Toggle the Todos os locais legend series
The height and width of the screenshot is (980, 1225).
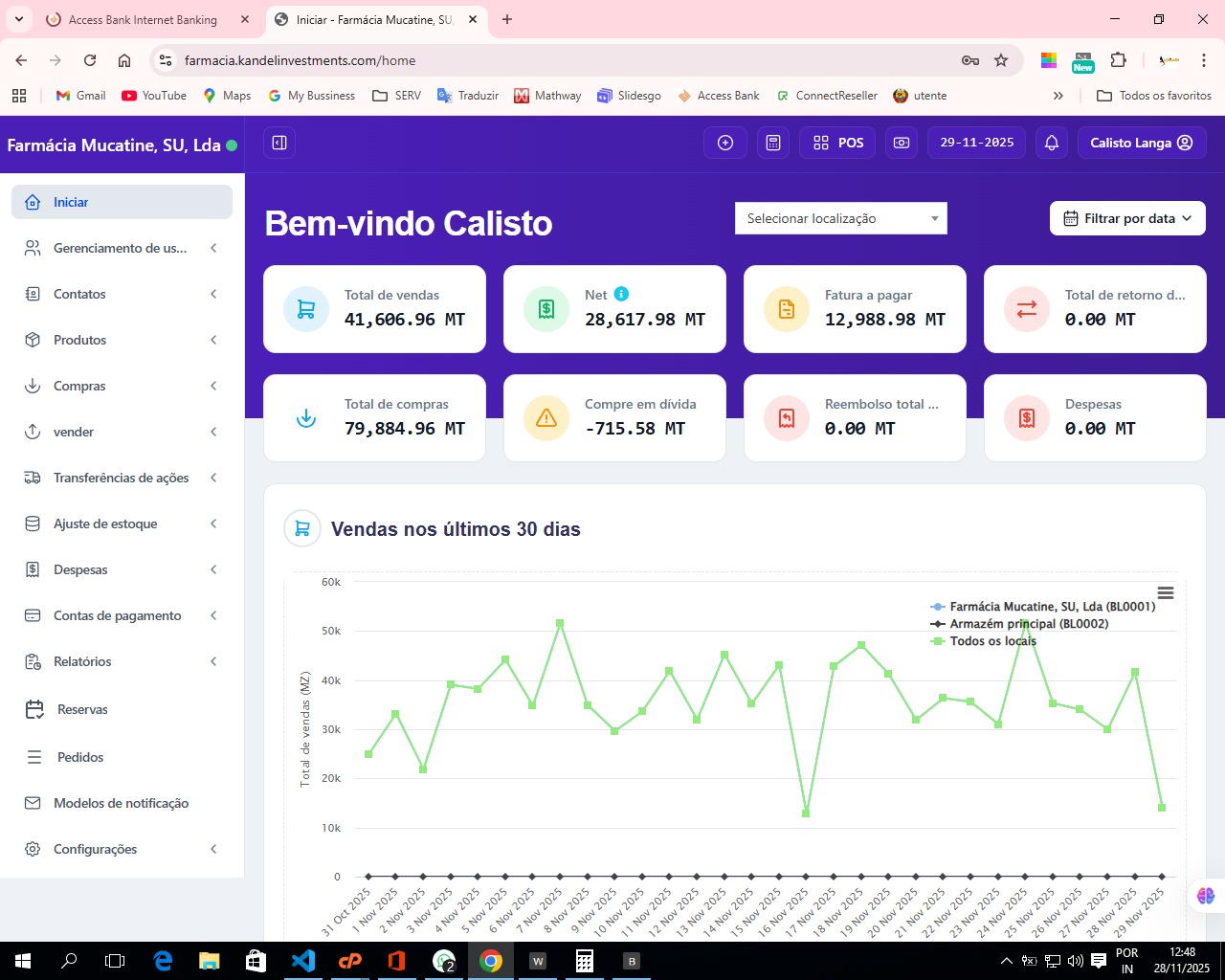point(992,641)
